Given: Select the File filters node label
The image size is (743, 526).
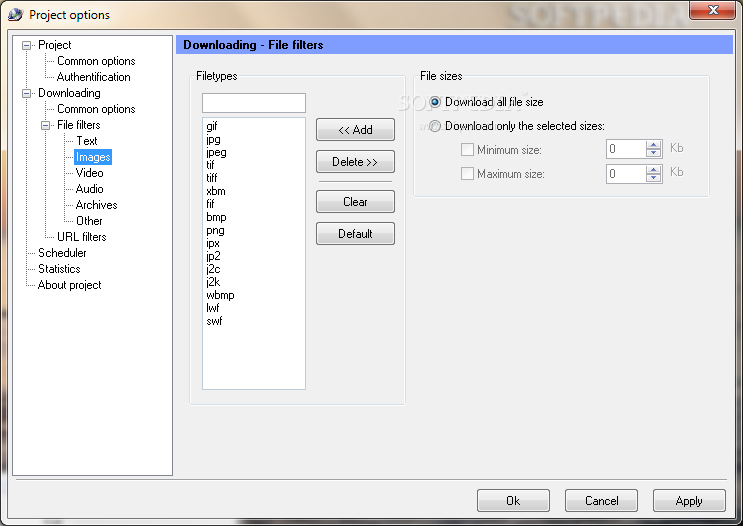Looking at the screenshot, I should (79, 125).
